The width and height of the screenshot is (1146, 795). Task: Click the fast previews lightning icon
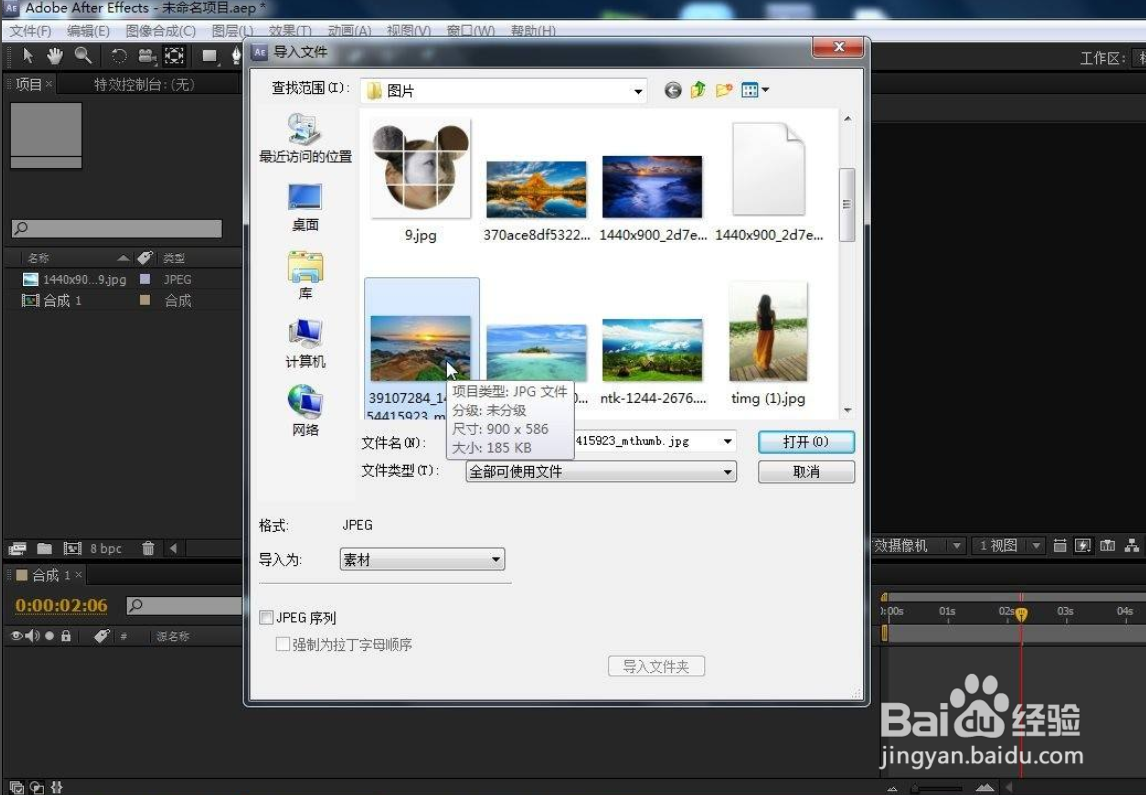click(1083, 546)
